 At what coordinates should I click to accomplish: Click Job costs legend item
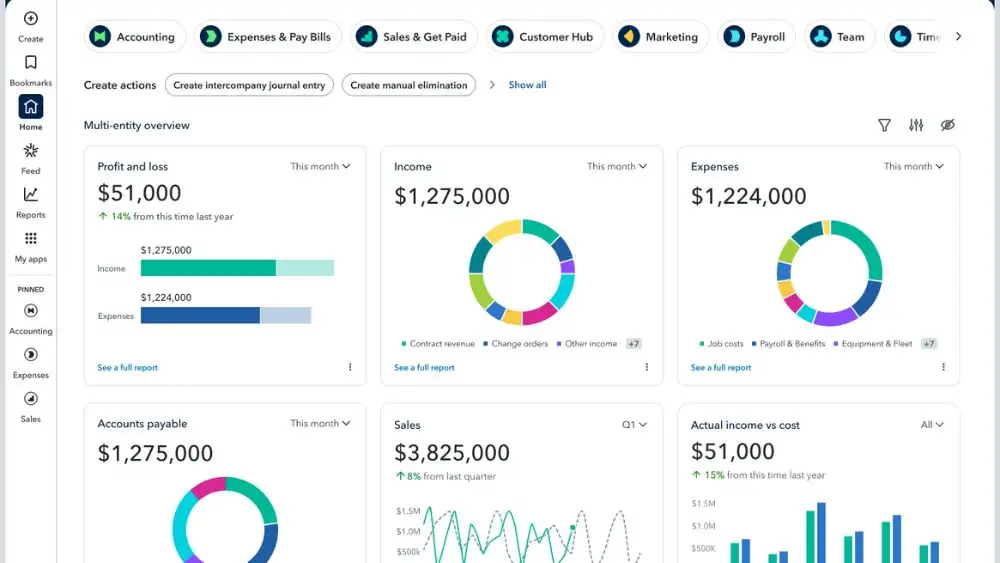click(721, 344)
